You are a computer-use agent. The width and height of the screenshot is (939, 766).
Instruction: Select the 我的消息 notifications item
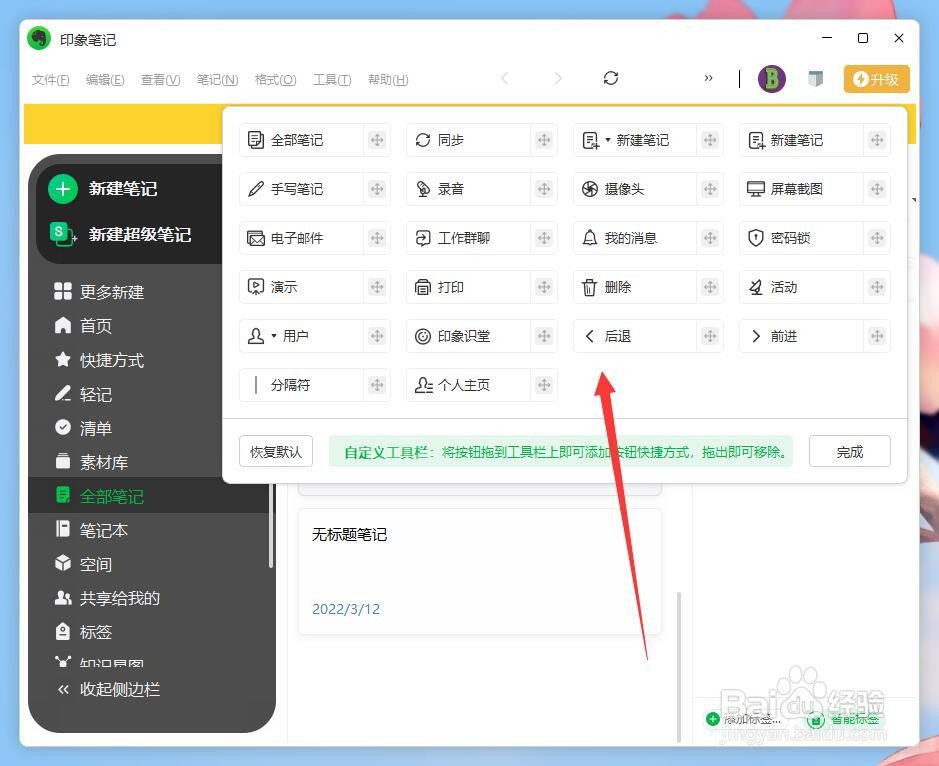648,238
